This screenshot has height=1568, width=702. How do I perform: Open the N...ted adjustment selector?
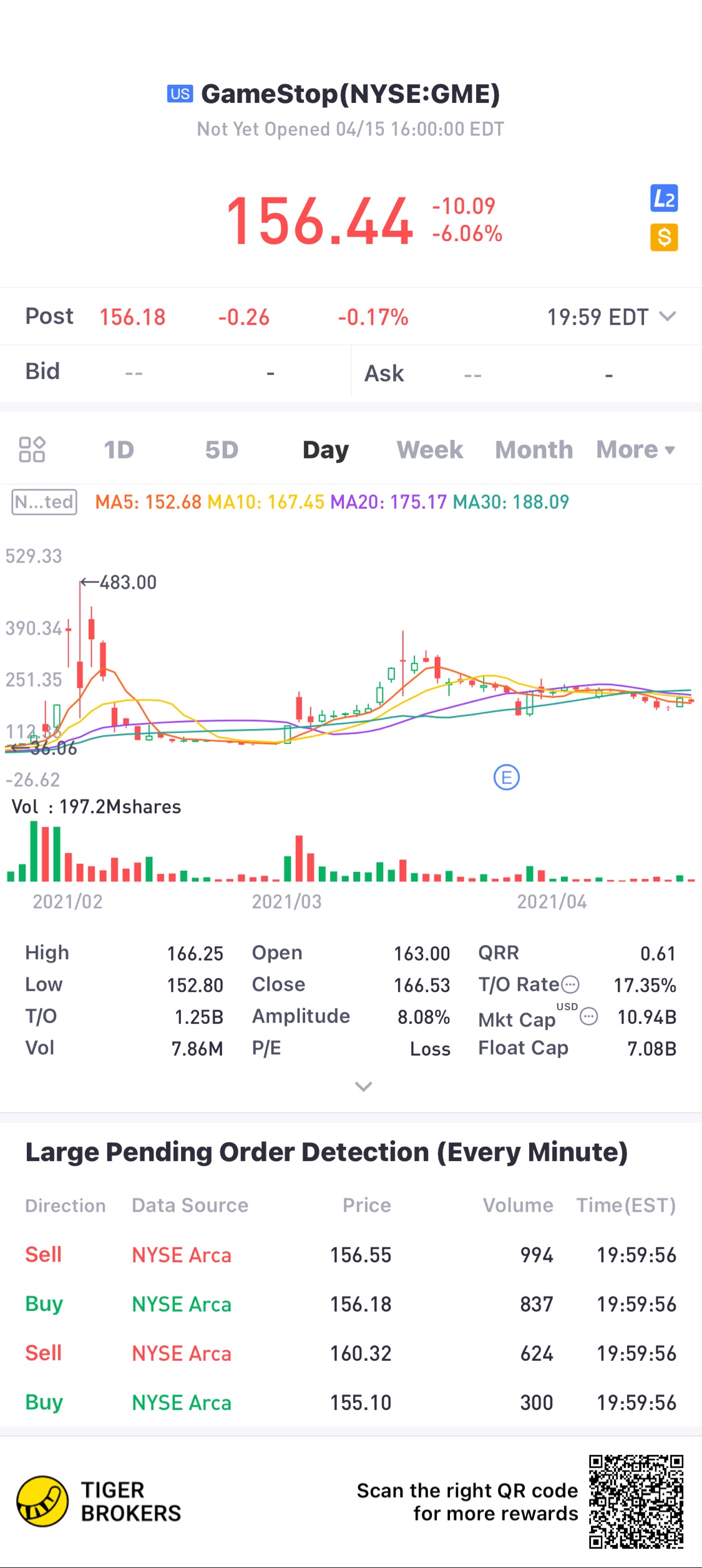tap(44, 502)
